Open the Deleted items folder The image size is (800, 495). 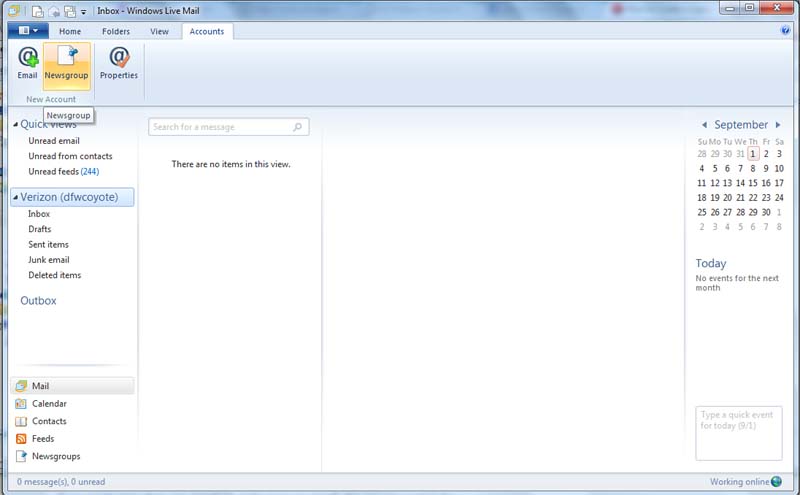(55, 275)
